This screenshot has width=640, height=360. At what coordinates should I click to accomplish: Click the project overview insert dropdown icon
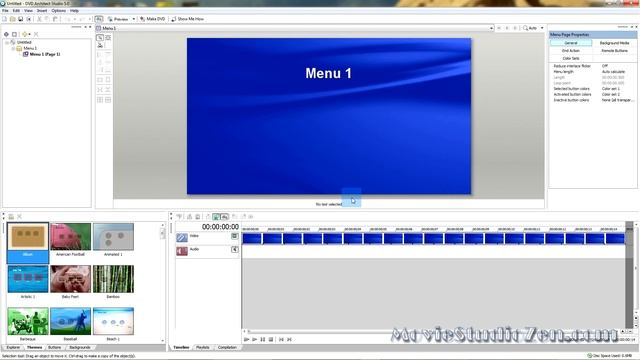click(x=26, y=34)
